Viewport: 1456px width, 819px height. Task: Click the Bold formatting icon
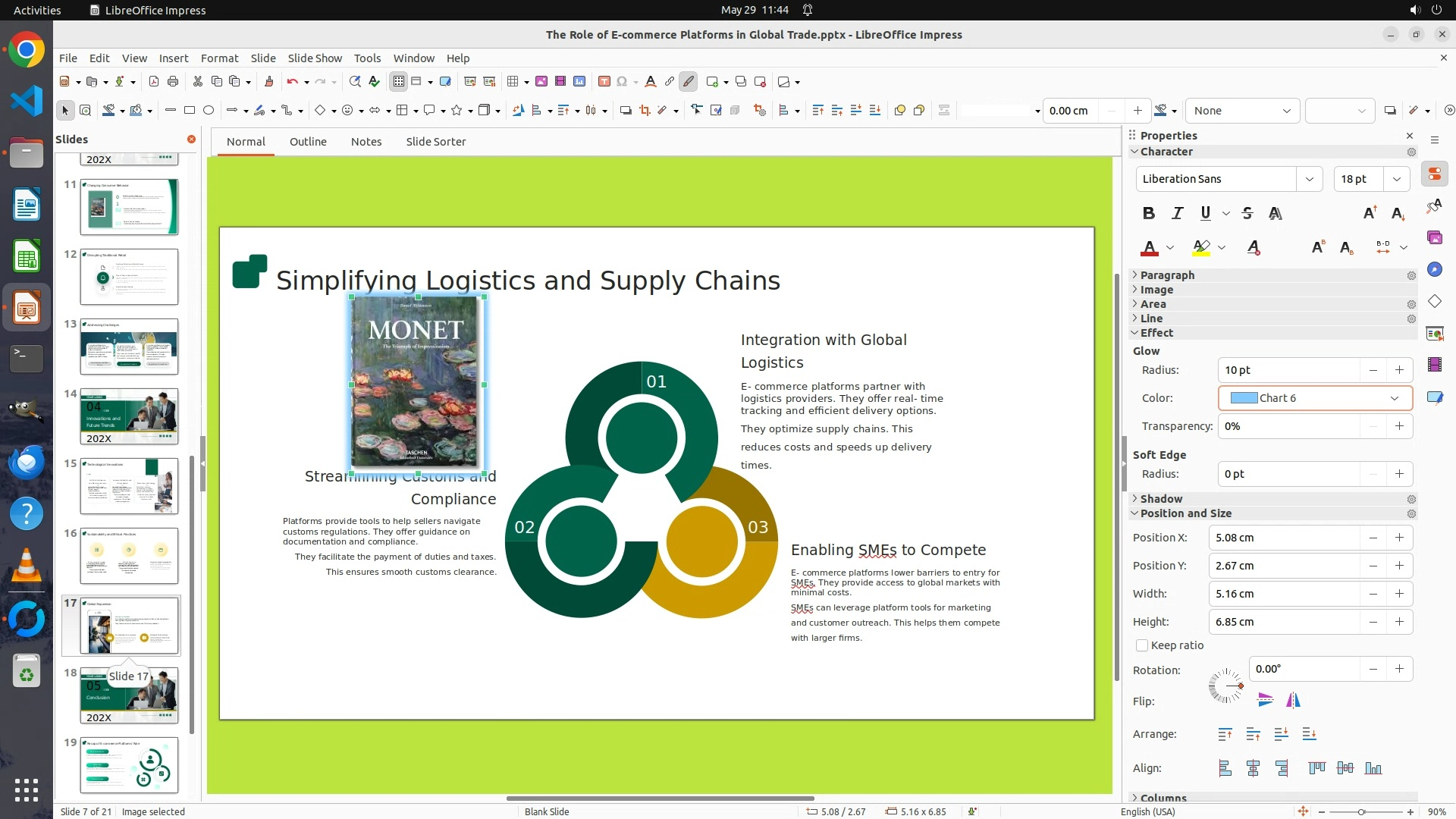click(1149, 214)
